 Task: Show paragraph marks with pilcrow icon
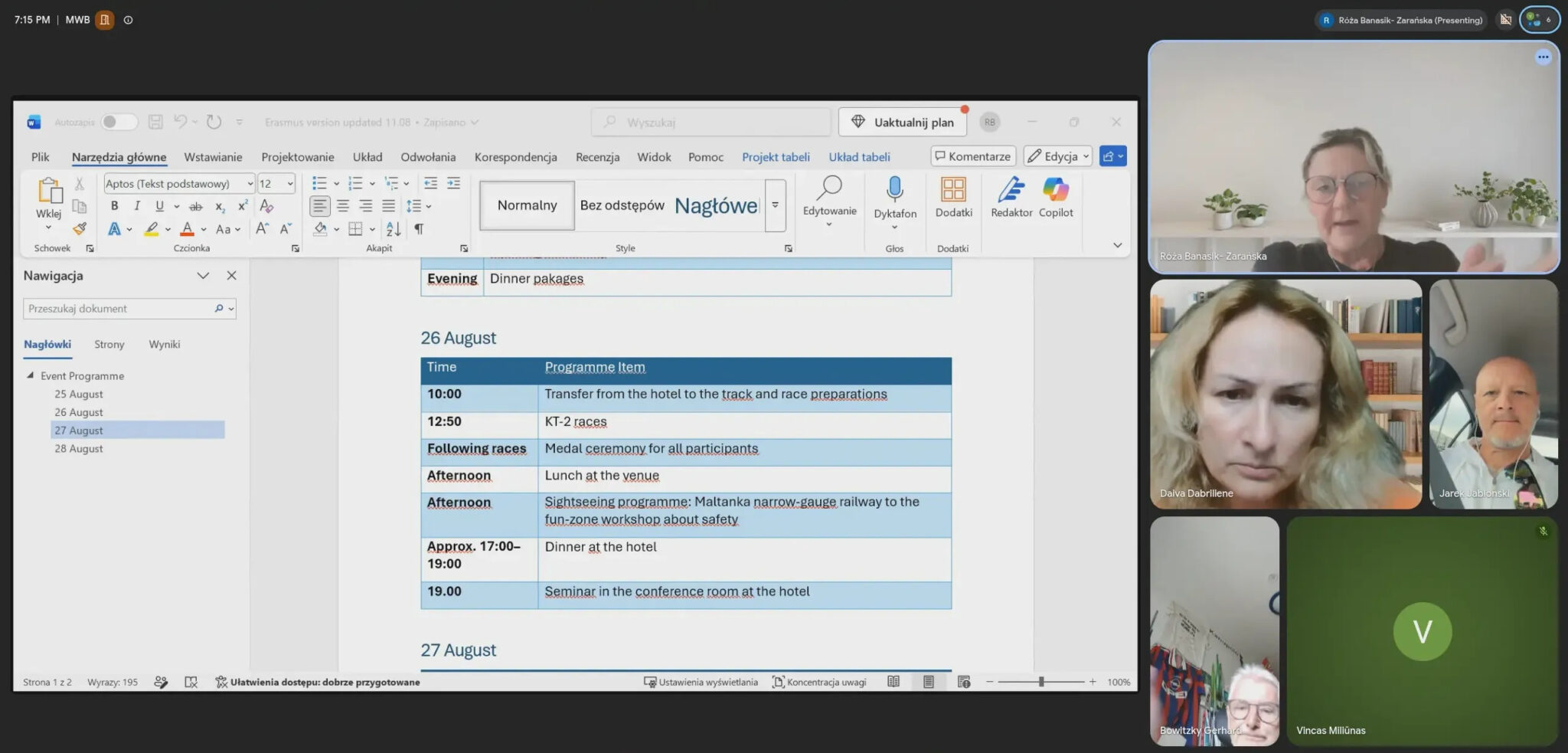[419, 228]
